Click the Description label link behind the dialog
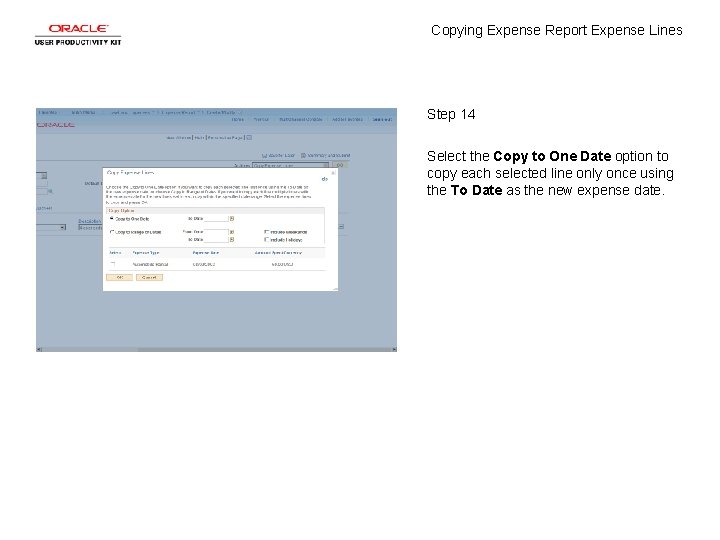 pyautogui.click(x=90, y=221)
